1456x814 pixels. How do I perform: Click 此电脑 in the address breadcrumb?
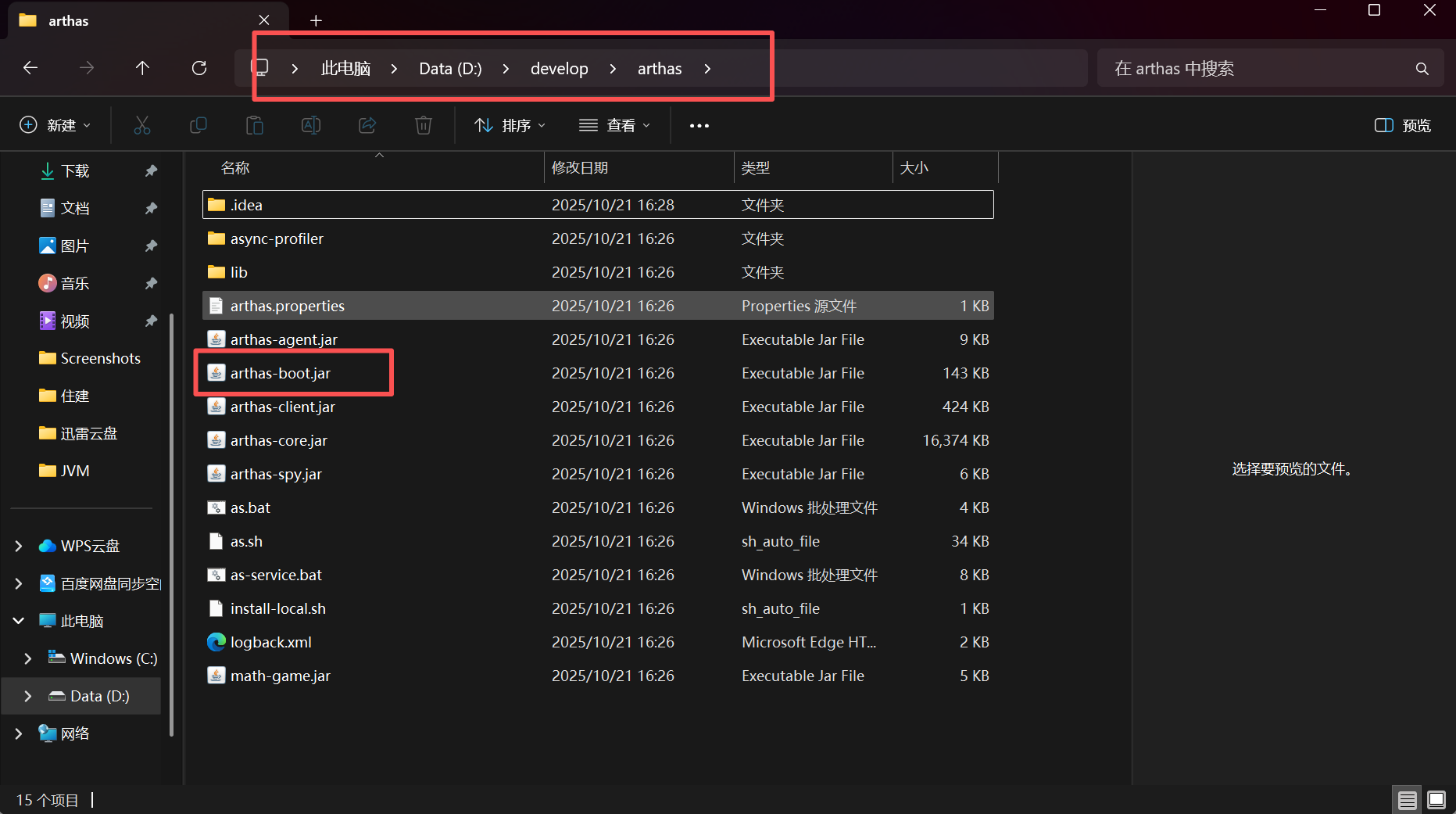(345, 69)
